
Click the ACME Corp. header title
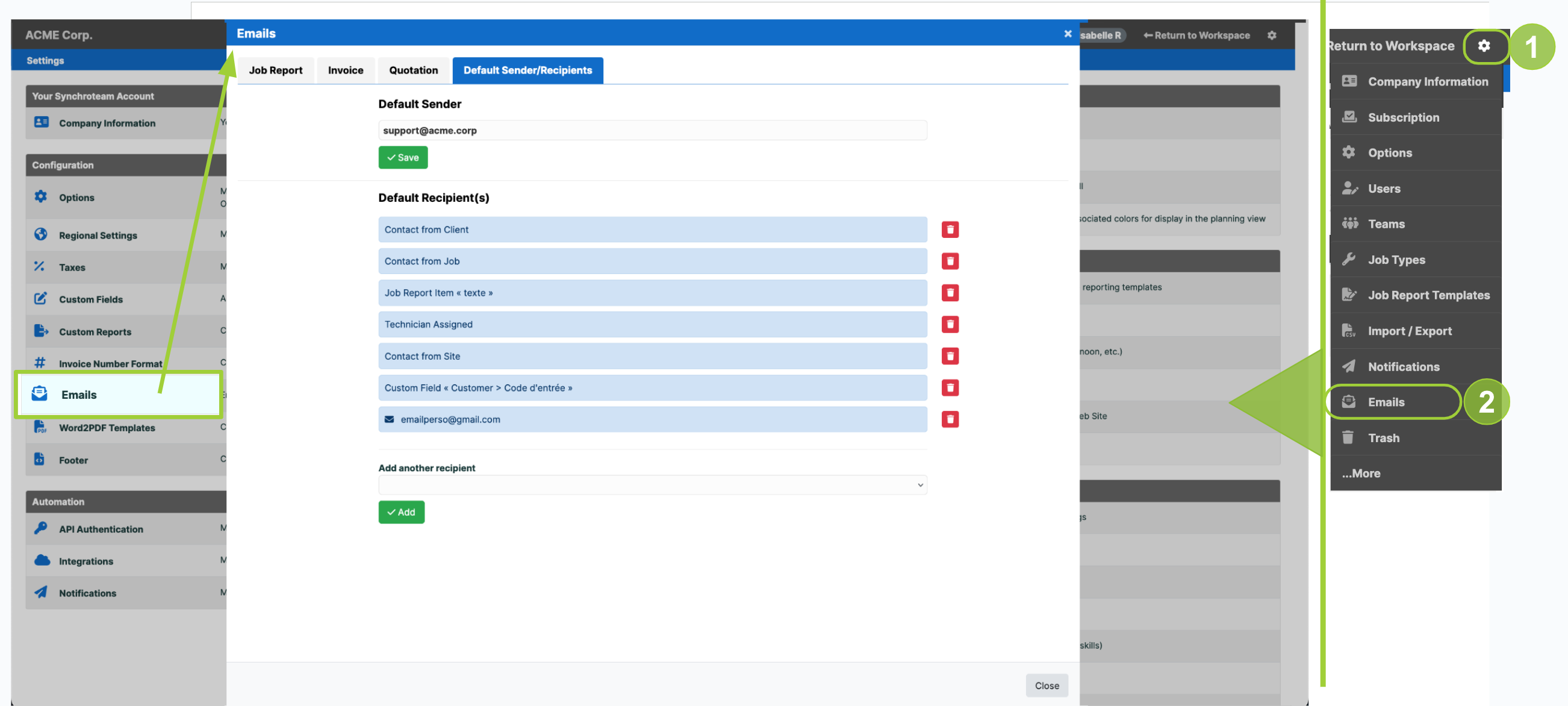point(59,35)
